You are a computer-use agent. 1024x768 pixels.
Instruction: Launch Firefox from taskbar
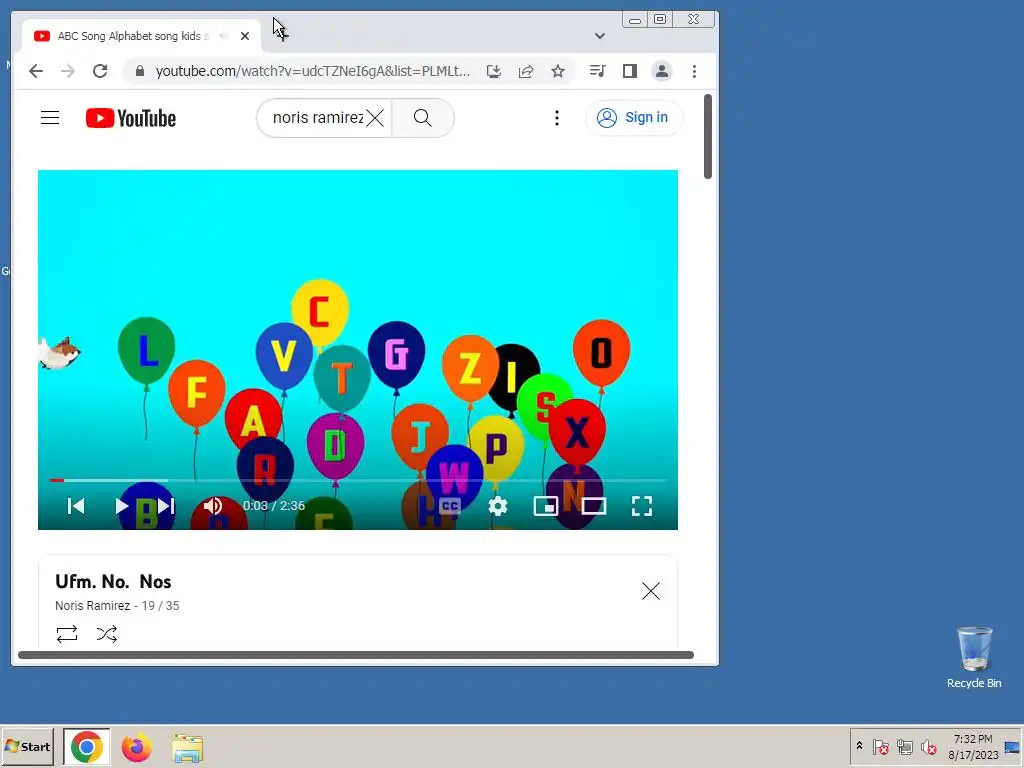pos(136,747)
